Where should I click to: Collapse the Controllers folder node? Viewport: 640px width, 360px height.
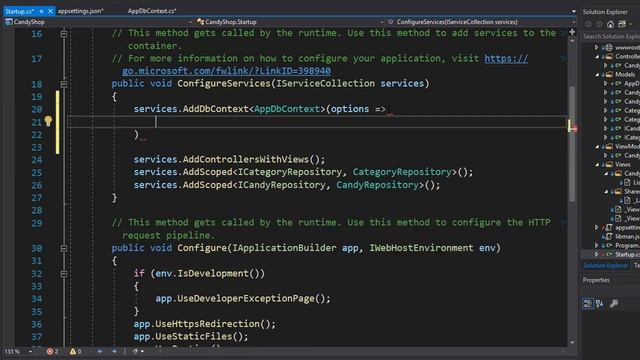click(597, 56)
